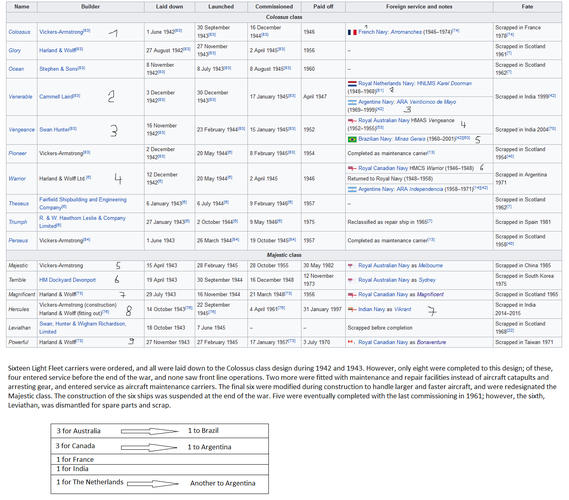569x500 pixels.
Task: Open French Navy Arromanches link
Action: click(x=390, y=32)
